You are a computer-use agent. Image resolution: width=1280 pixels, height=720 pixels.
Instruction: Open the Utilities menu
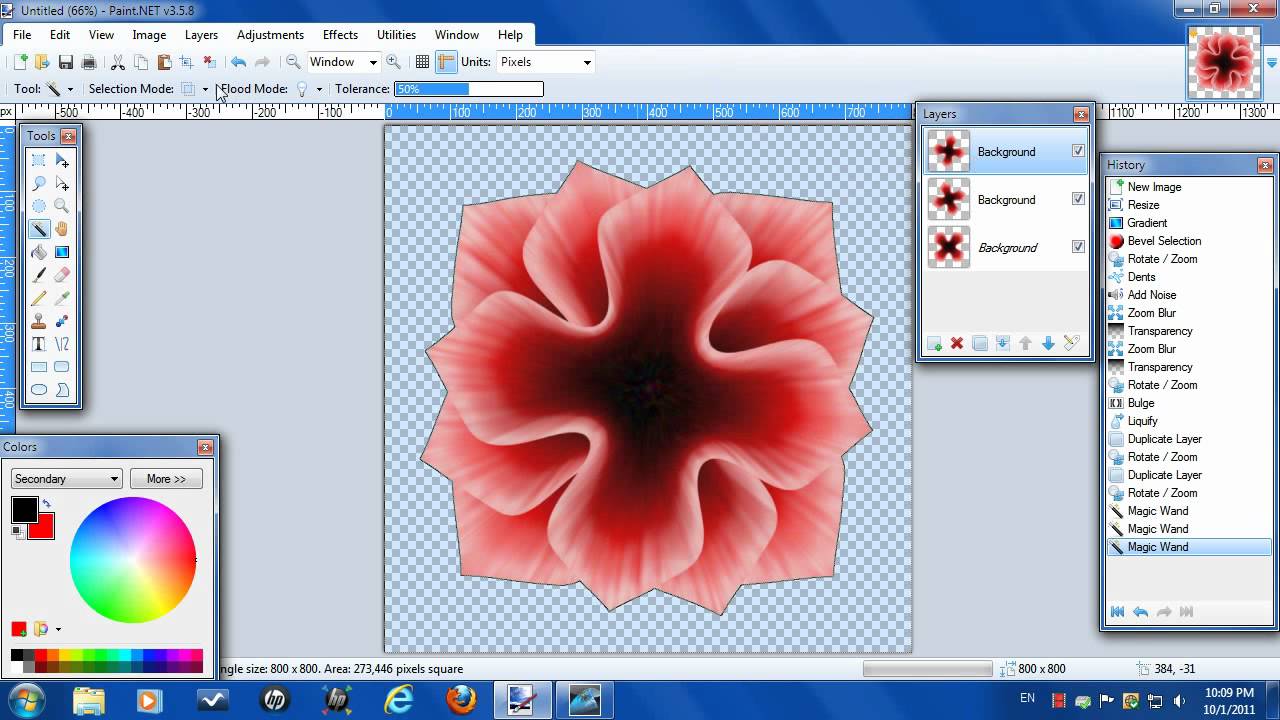coord(396,35)
